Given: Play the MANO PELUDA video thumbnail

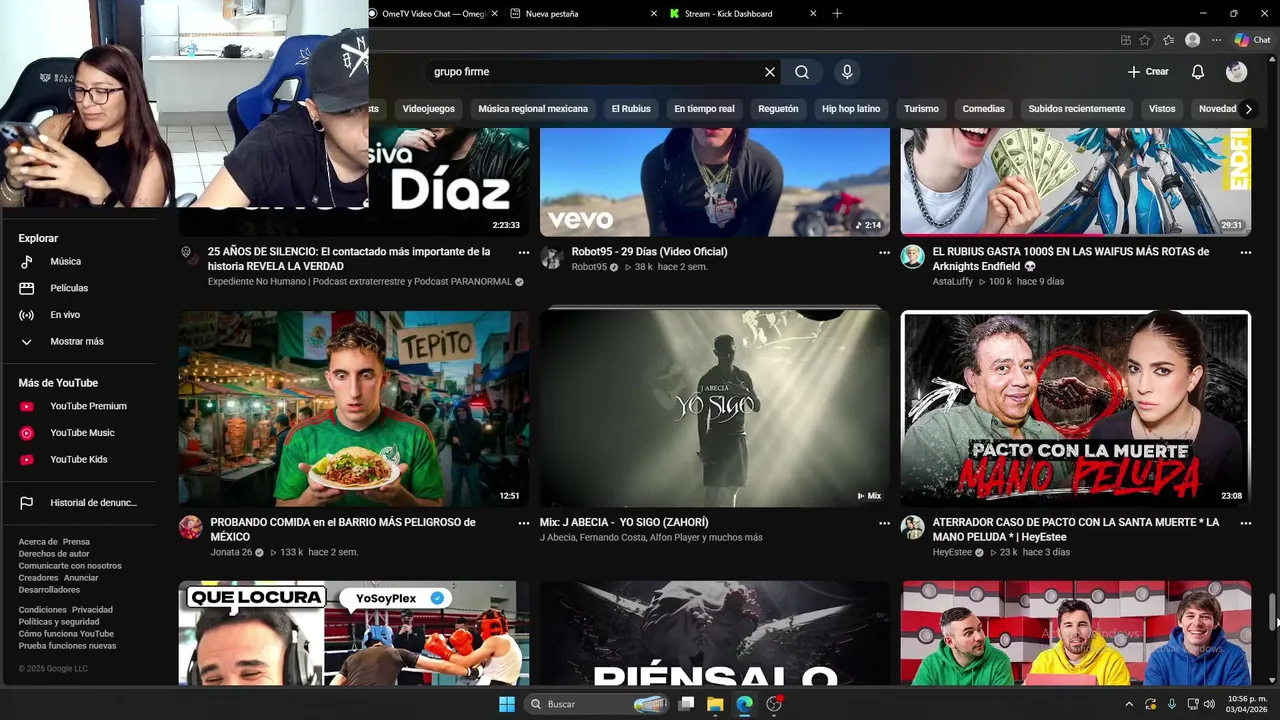Looking at the screenshot, I should pos(1076,408).
